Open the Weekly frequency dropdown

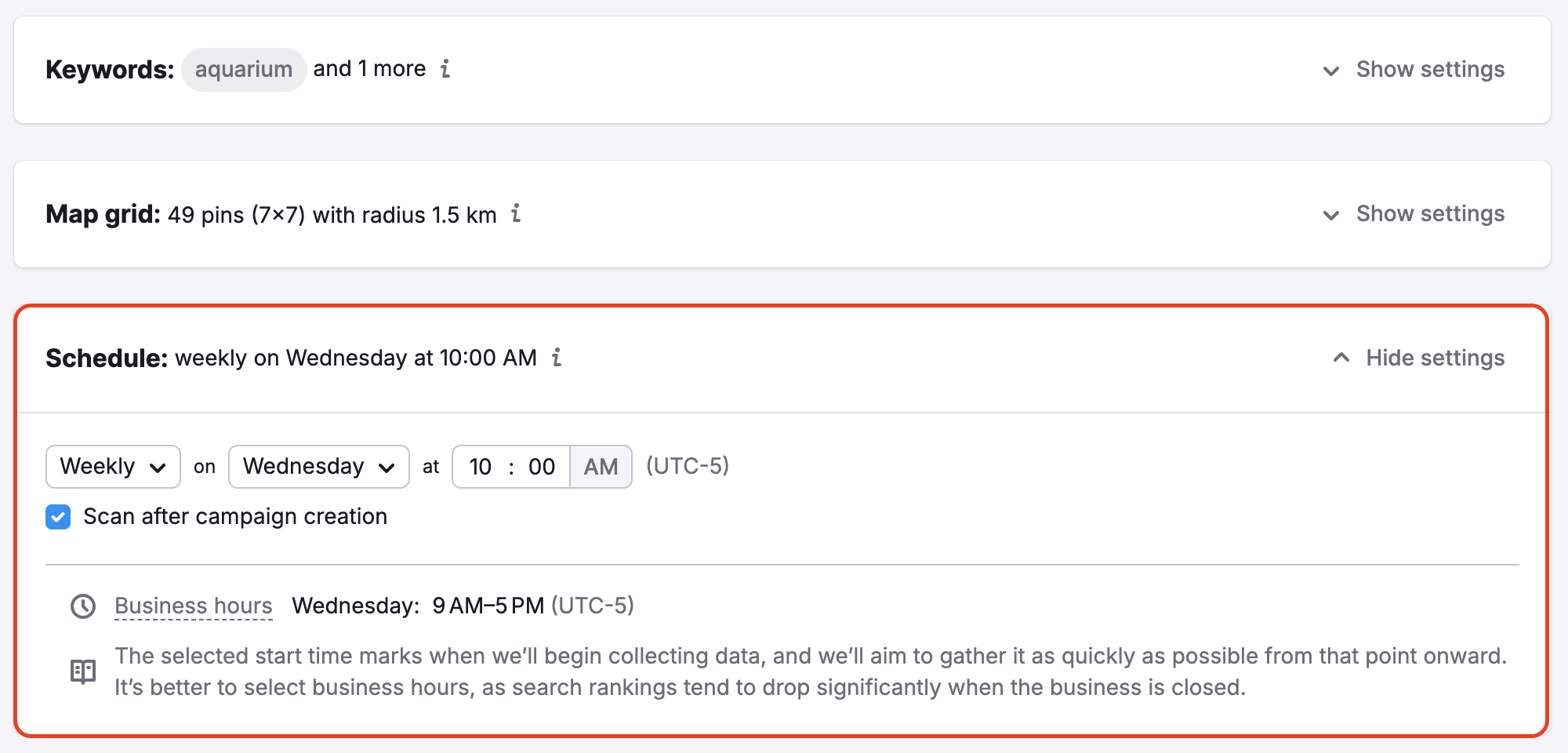click(112, 466)
